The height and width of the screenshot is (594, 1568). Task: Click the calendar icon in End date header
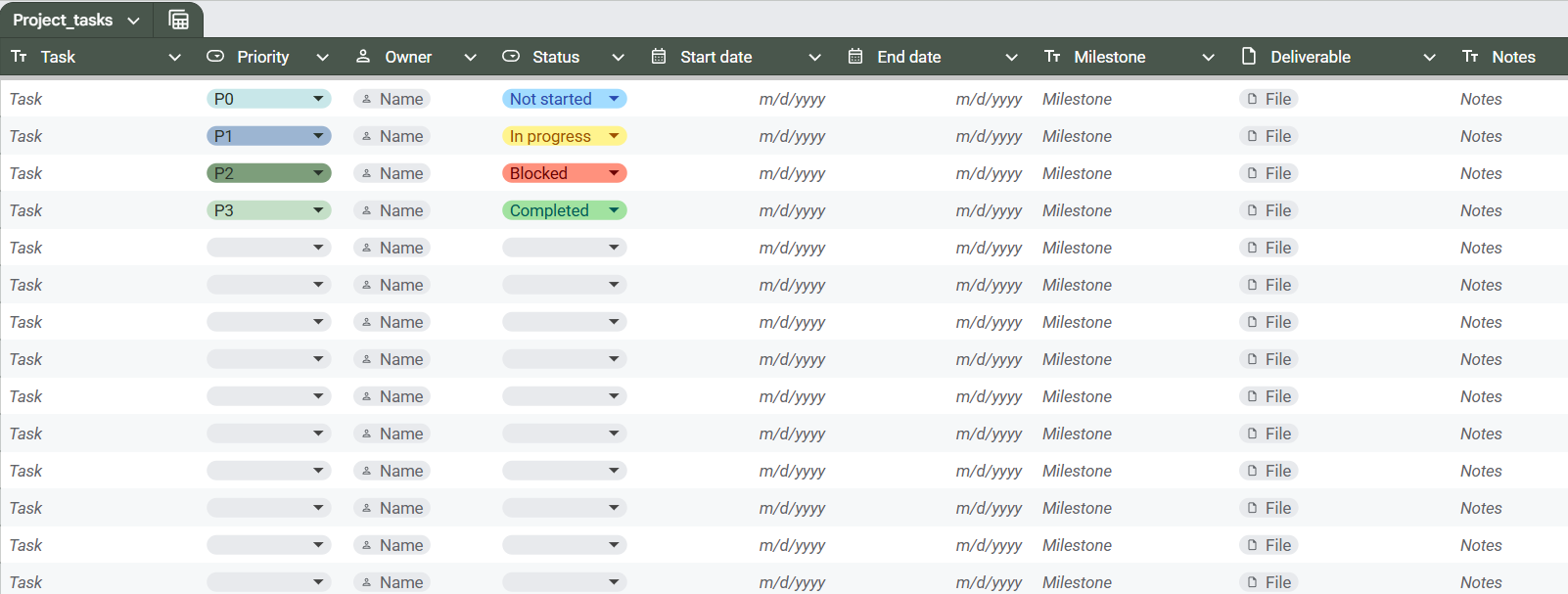pos(855,57)
